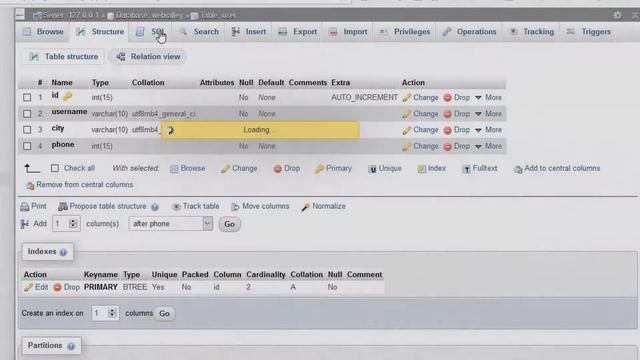Open Propose table structure help icon

[155, 207]
